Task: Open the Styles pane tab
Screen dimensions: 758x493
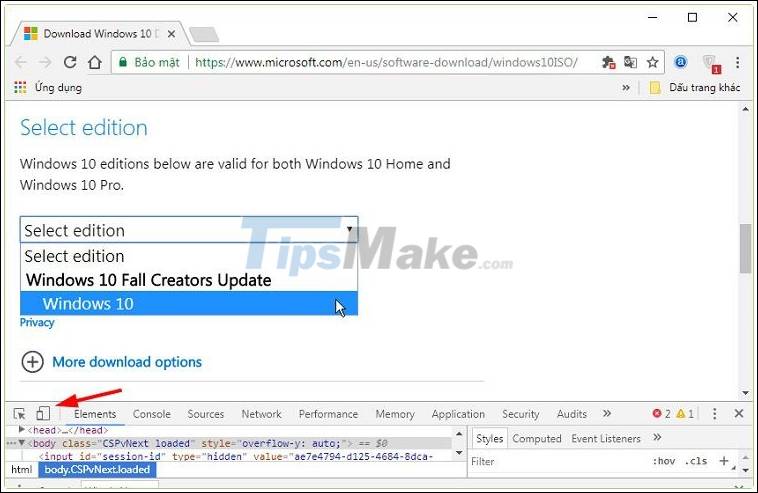Action: 489,438
